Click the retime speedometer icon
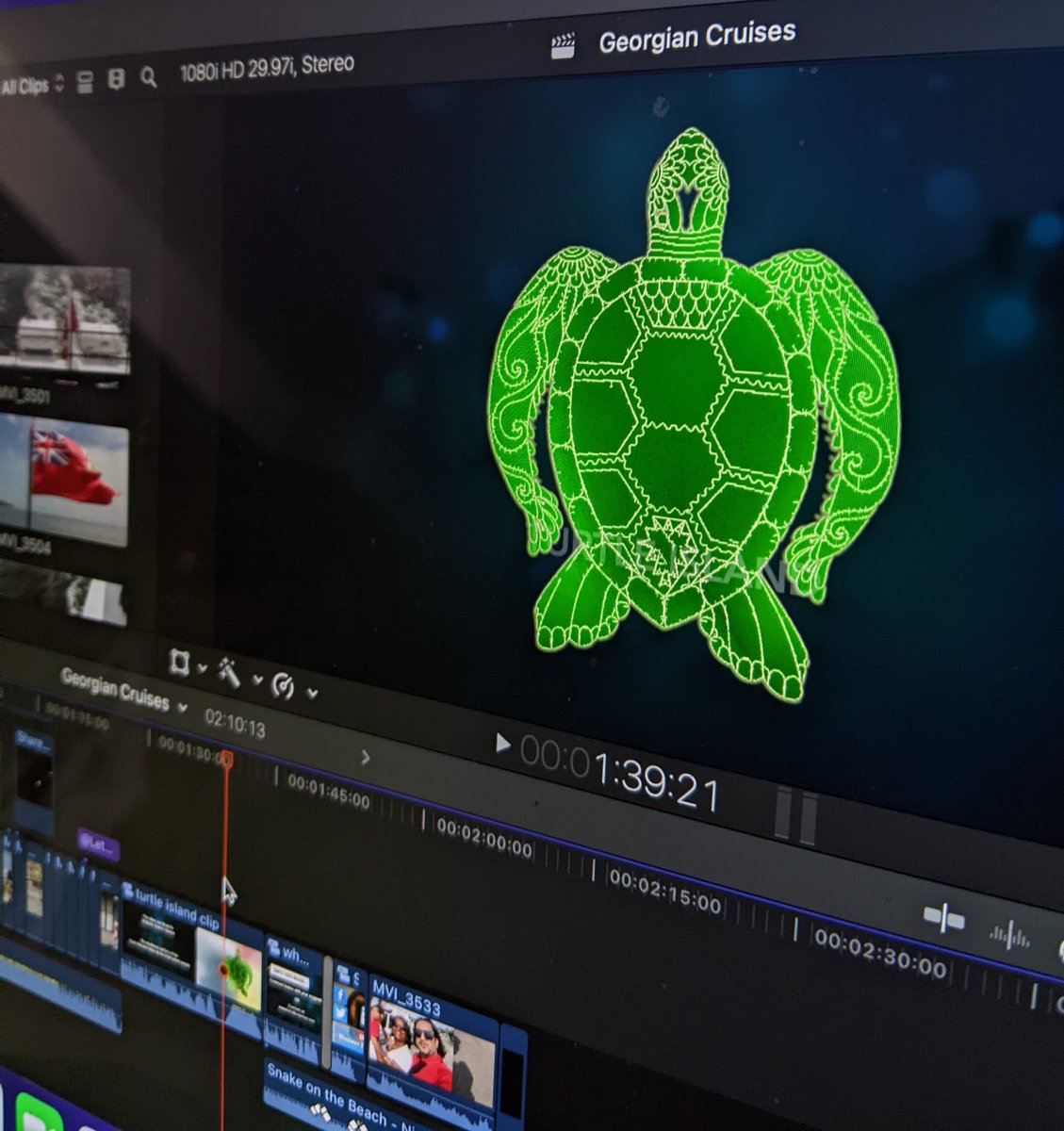This screenshot has width=1064, height=1131. (284, 687)
